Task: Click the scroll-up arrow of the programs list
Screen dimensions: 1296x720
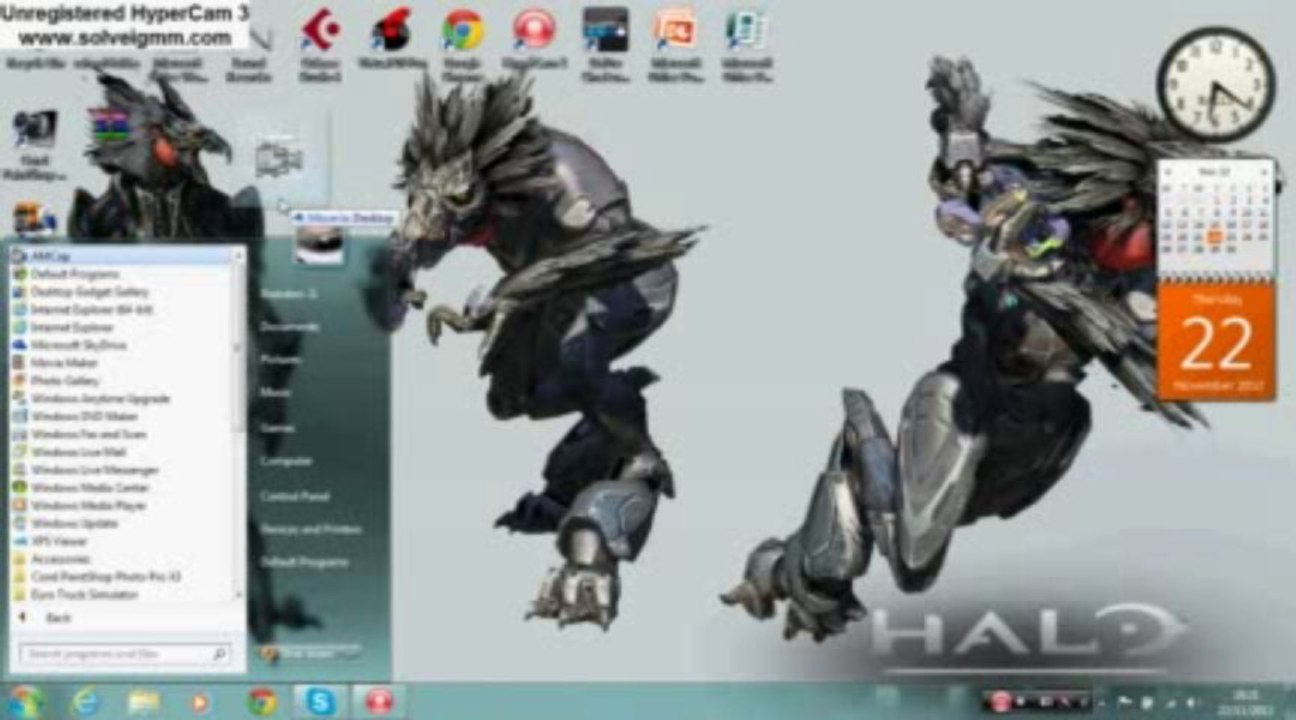Action: coord(239,255)
